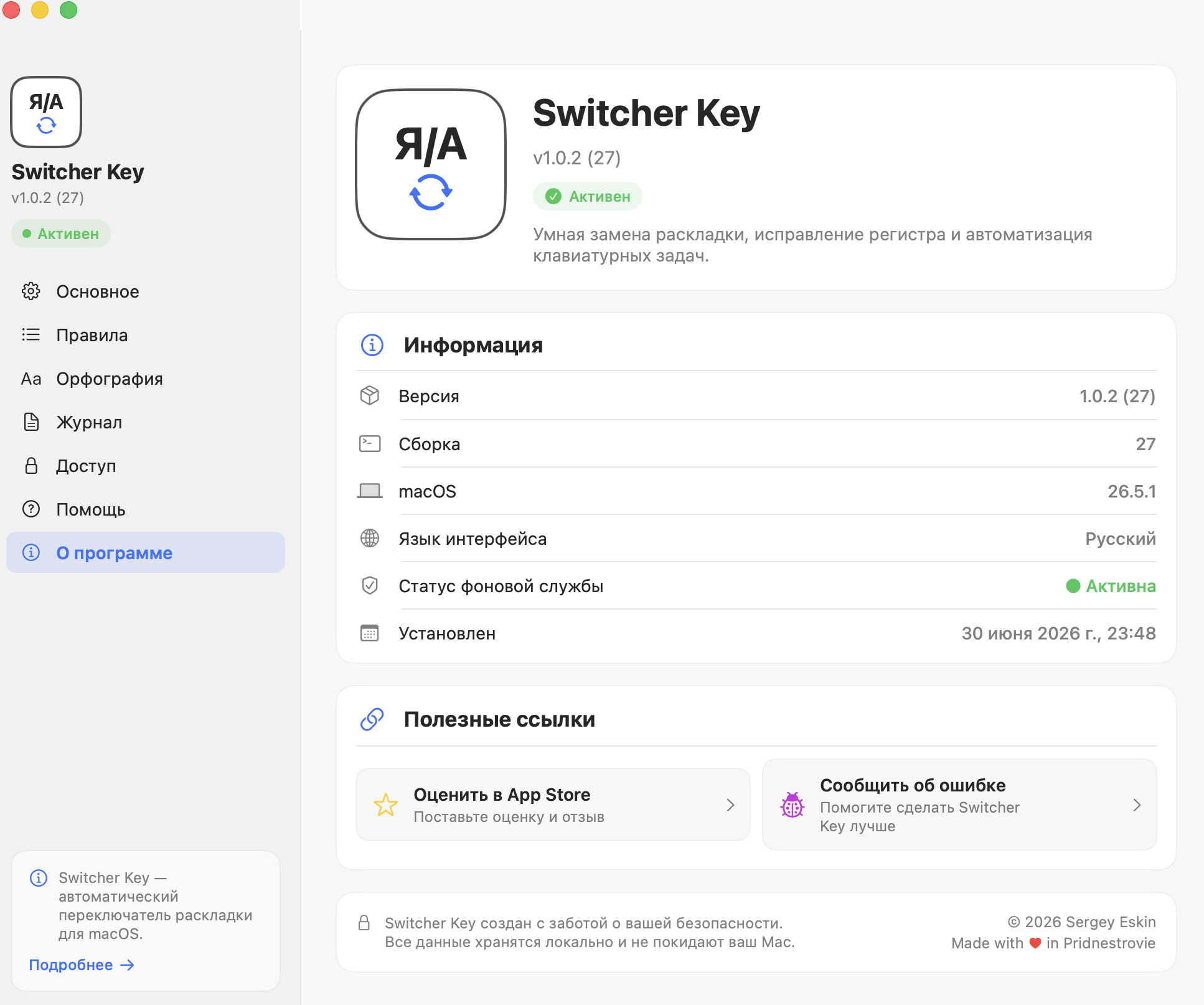The height and width of the screenshot is (1005, 1204).
Task: Switch to the Орфография section
Action: pyautogui.click(x=146, y=379)
